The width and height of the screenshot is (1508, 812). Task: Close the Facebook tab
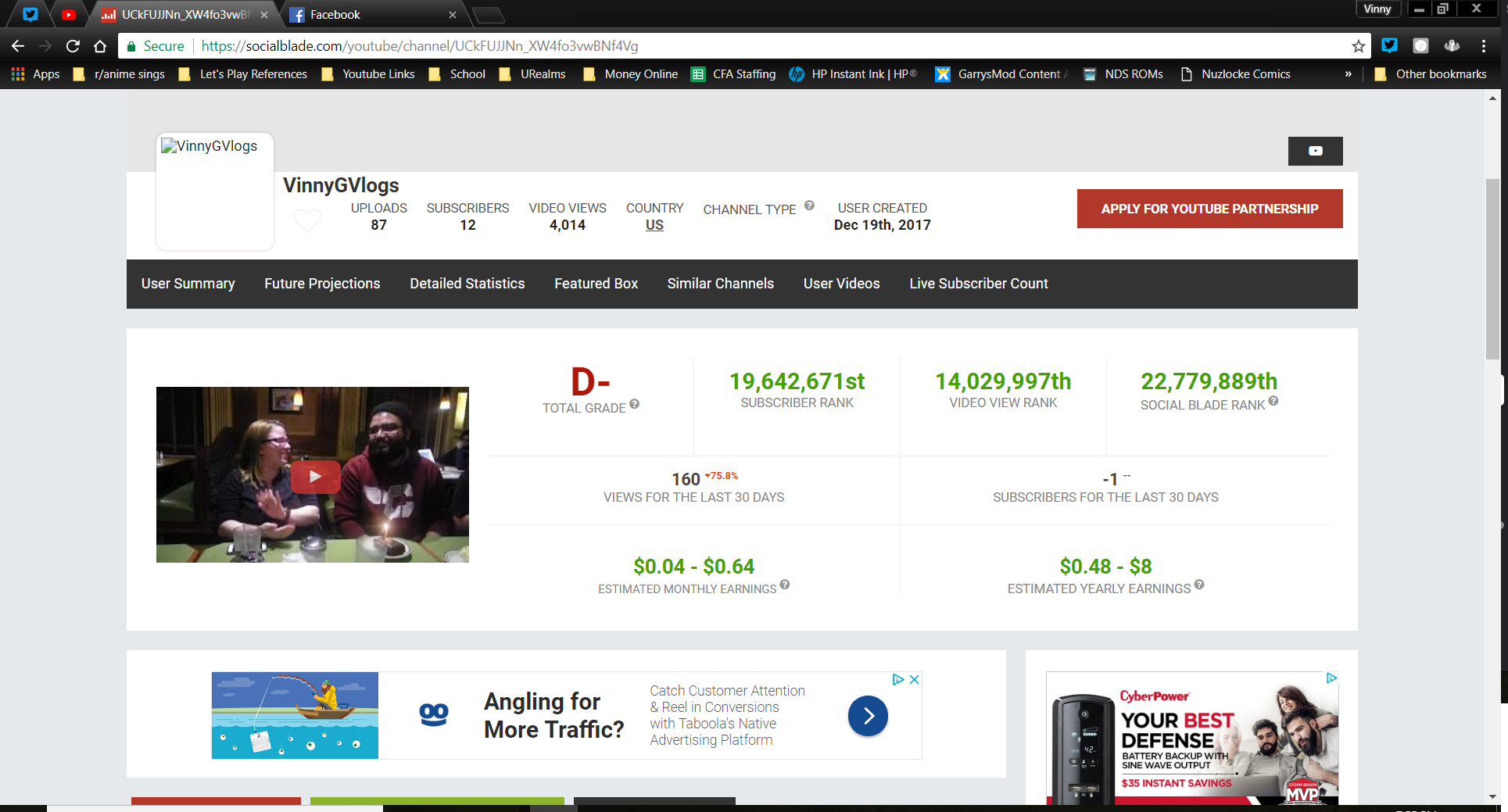(x=453, y=14)
